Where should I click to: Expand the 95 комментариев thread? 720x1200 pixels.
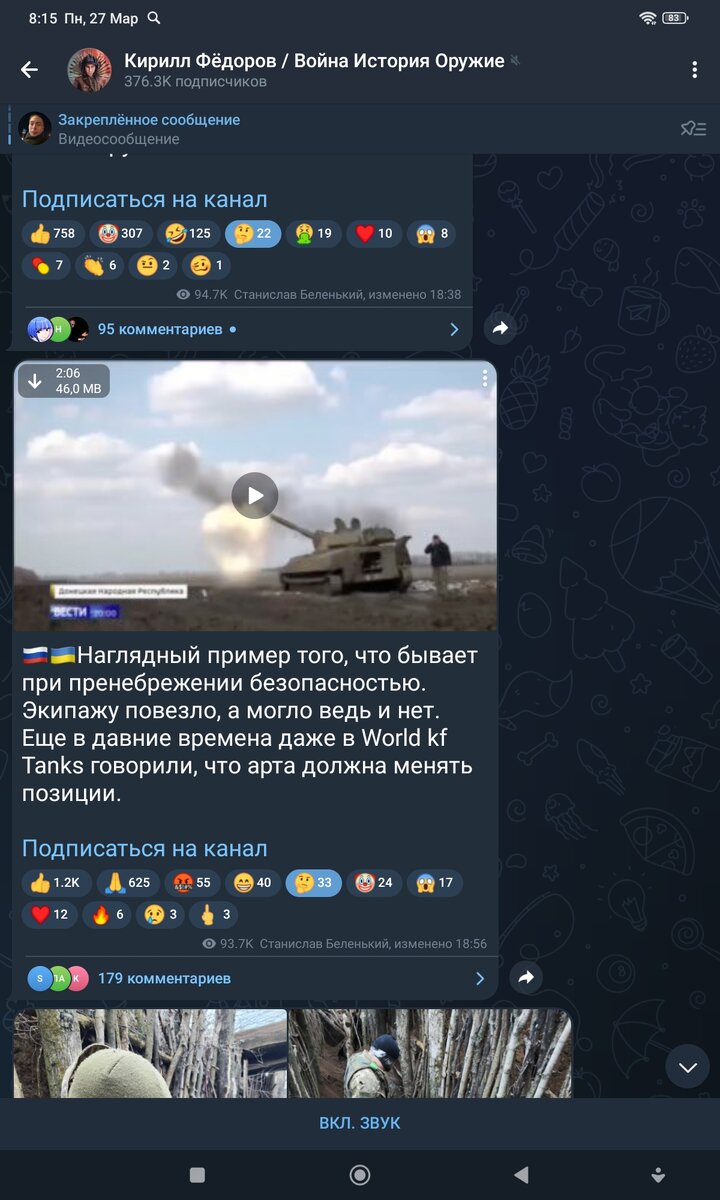click(x=242, y=329)
